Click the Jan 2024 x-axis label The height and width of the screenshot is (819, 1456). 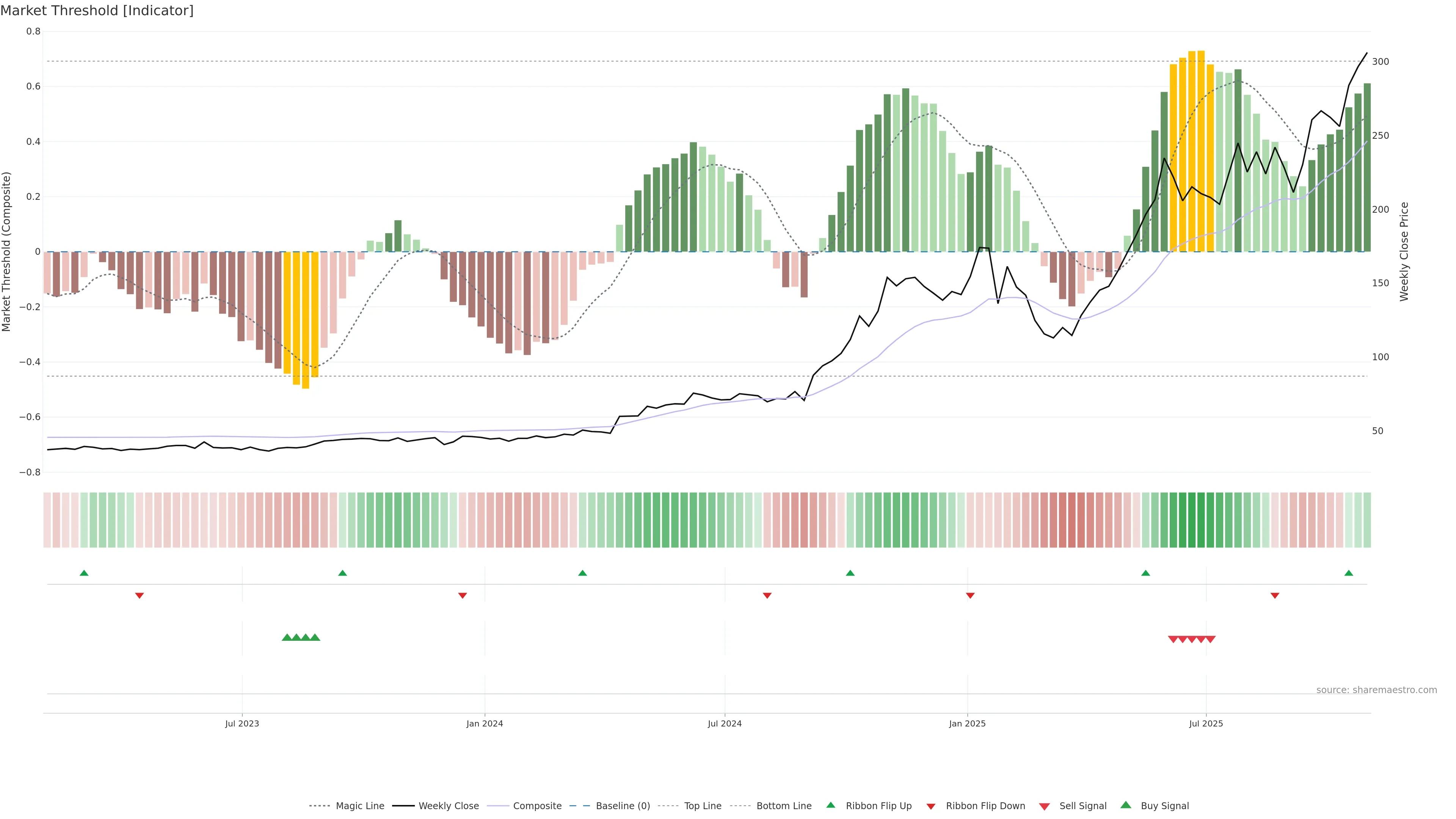tap(485, 723)
